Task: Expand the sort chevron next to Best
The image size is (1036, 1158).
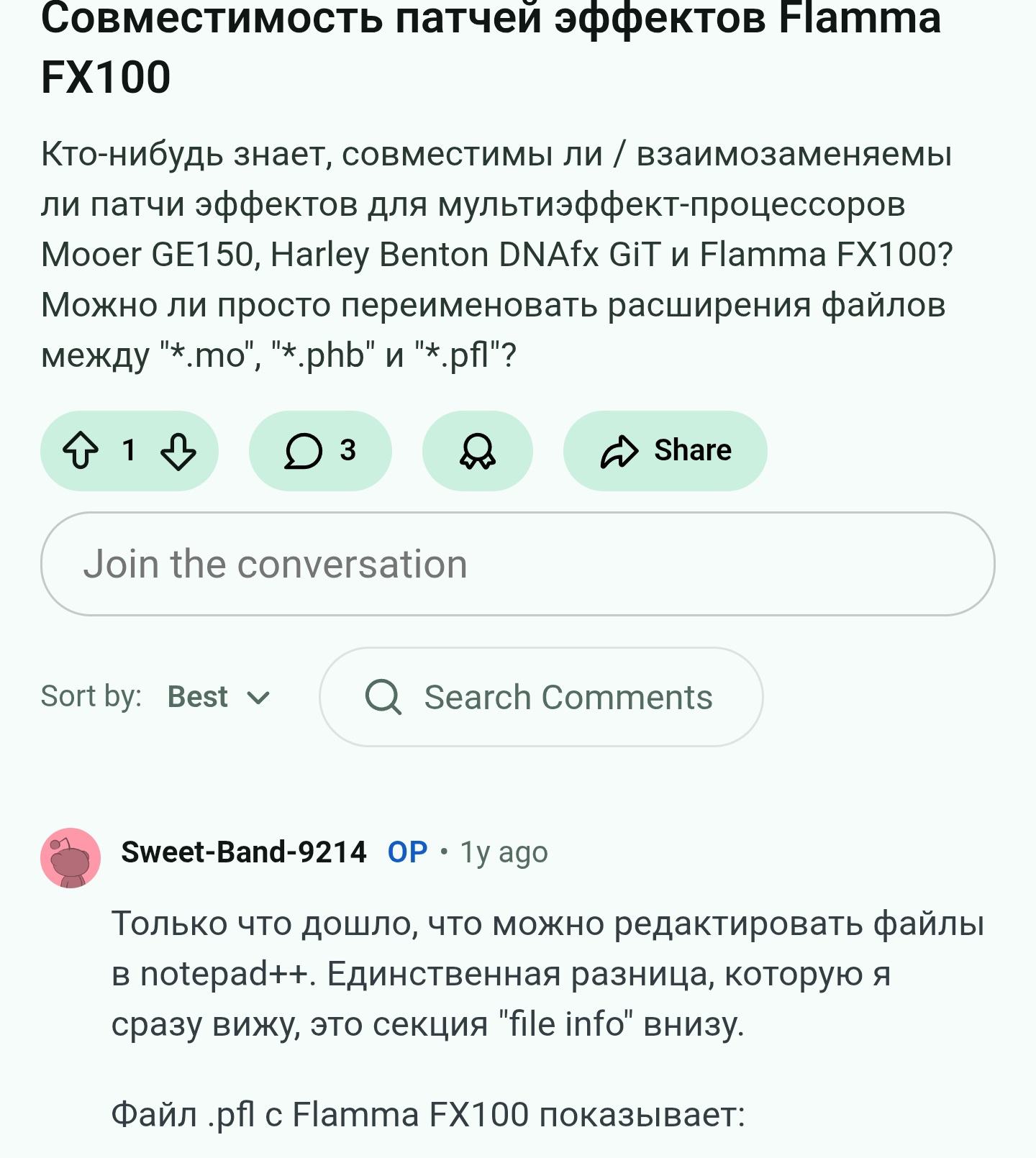Action: (x=258, y=698)
